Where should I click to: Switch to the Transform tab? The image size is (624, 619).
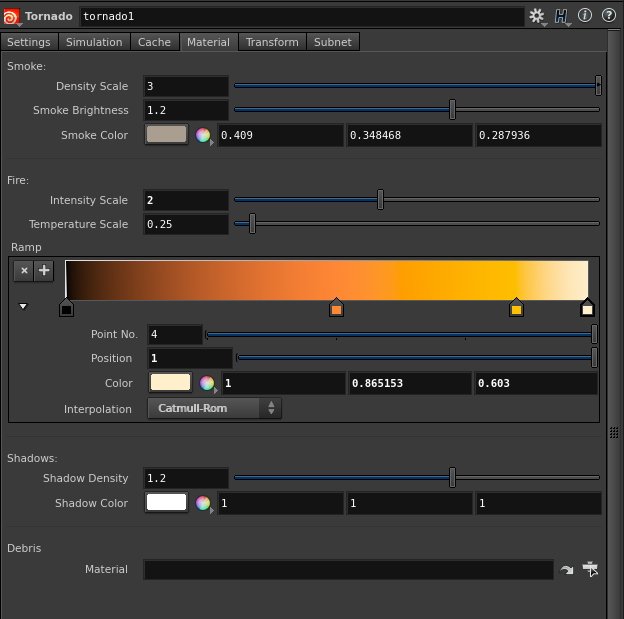pos(272,42)
